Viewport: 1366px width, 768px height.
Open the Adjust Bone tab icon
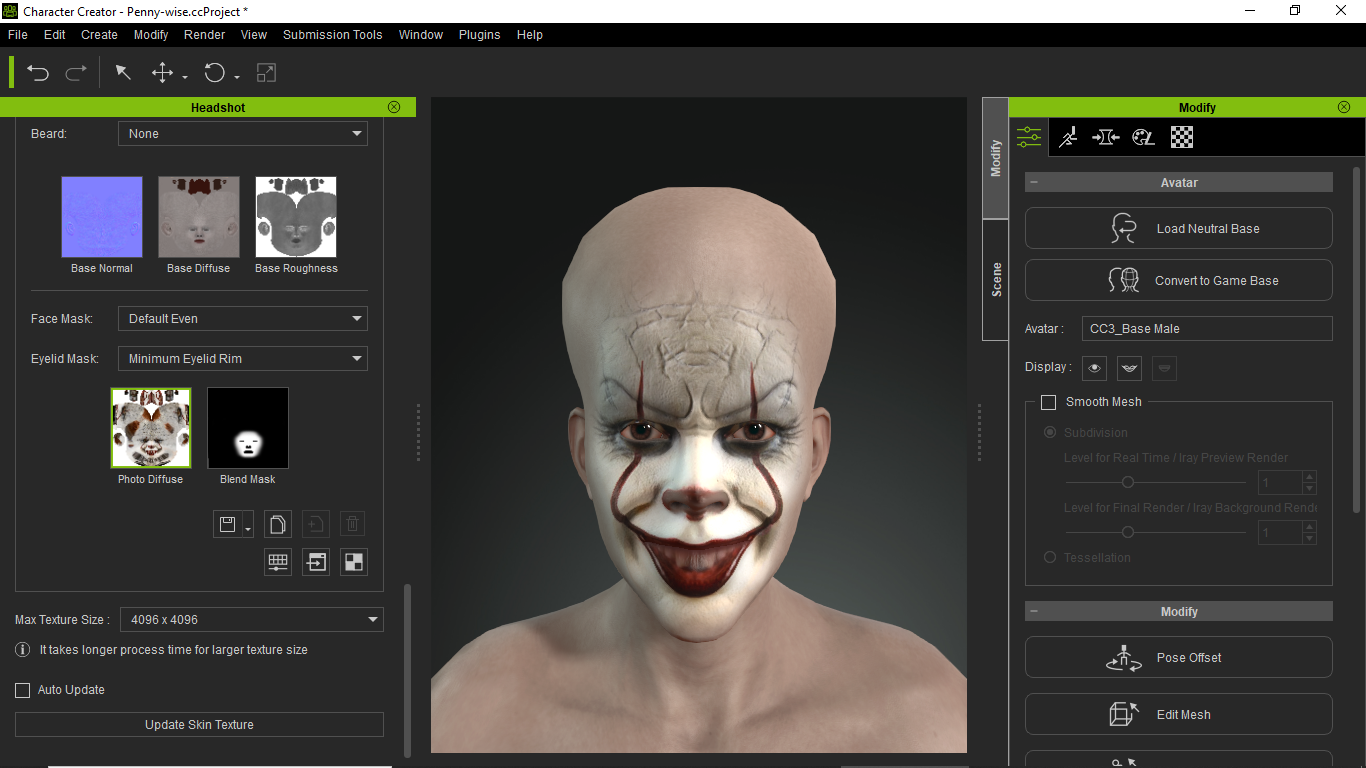point(1105,137)
